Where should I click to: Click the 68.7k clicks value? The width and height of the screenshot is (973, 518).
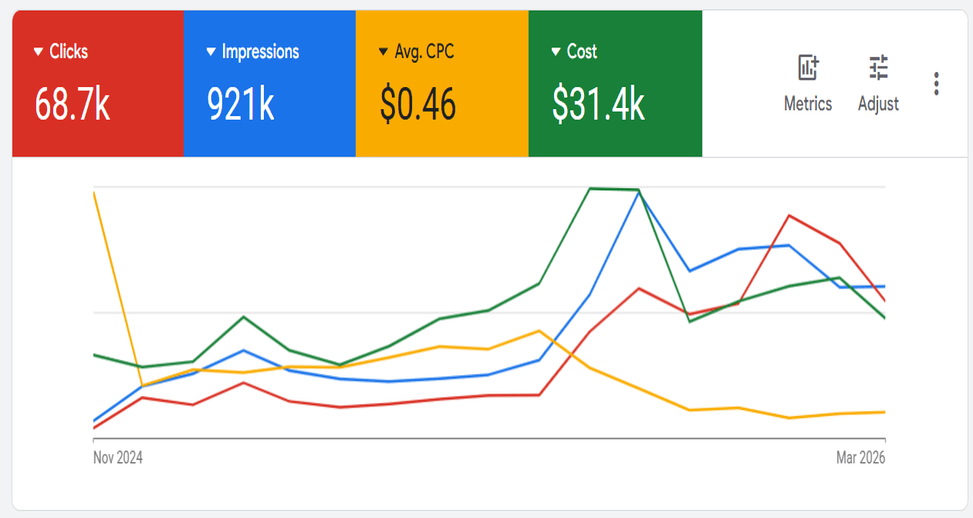72,104
